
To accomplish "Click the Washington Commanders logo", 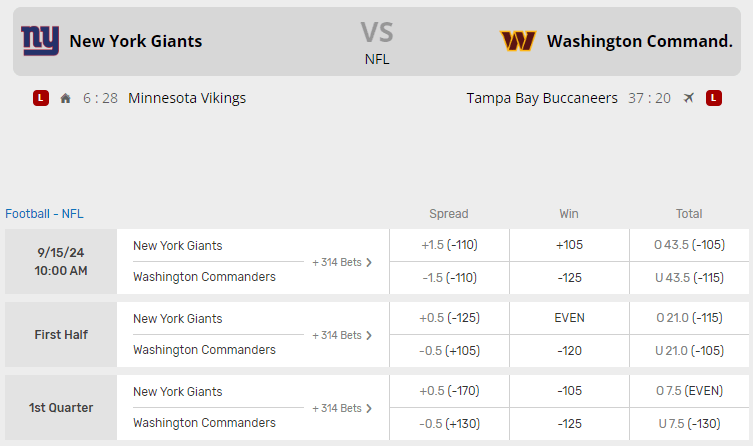I will click(x=517, y=41).
